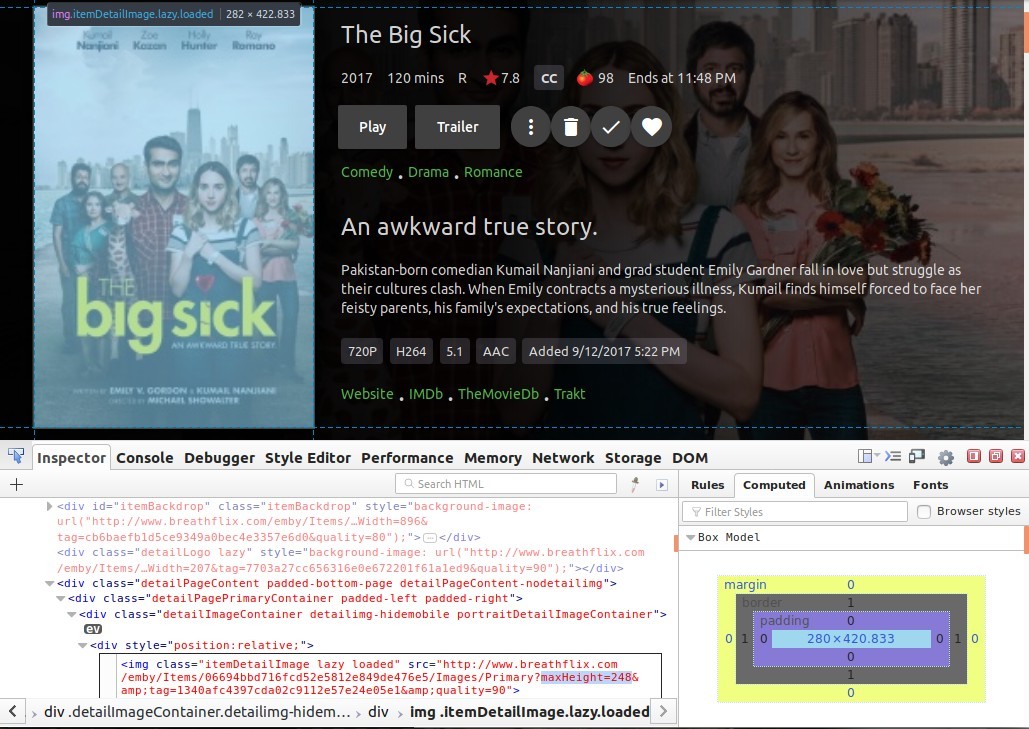The image size is (1029, 729).
Task: Open the three-dot more options button
Action: point(530,127)
